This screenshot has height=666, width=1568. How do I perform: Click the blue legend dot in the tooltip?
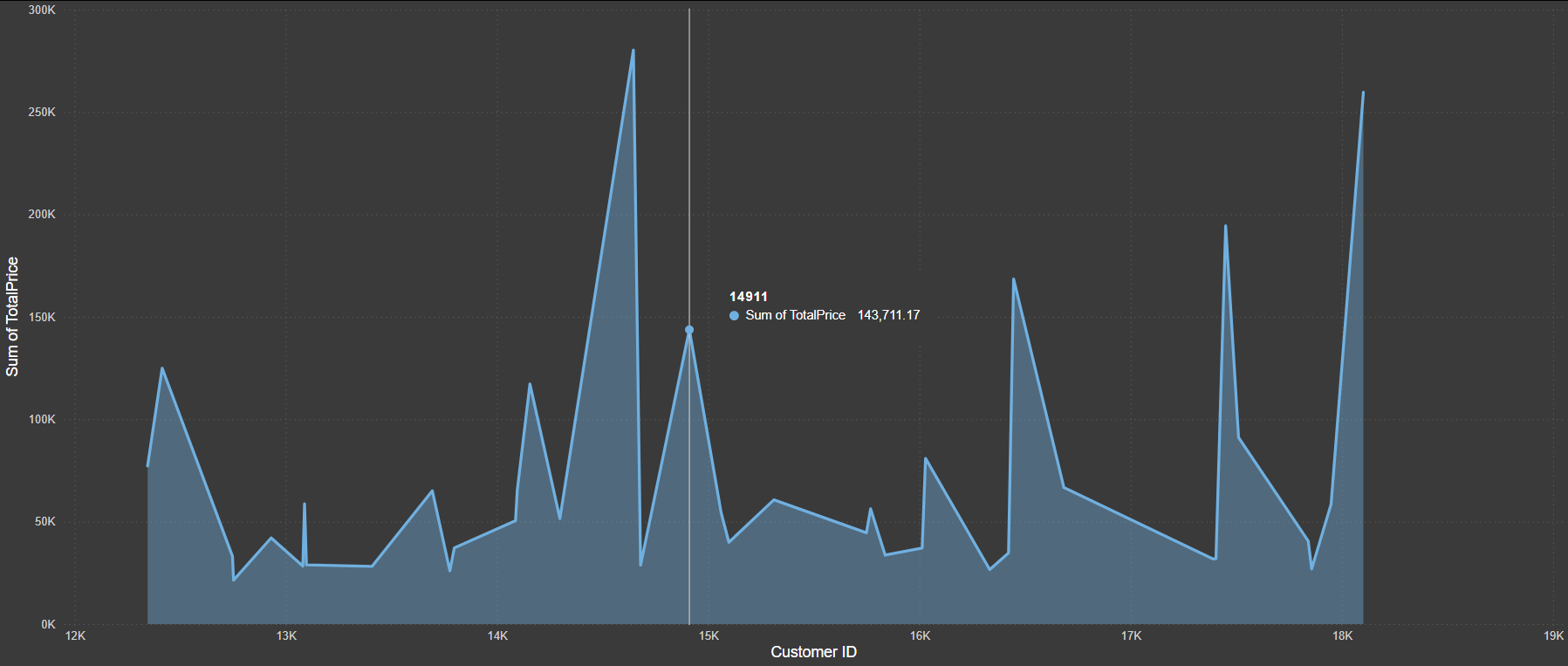coord(734,316)
